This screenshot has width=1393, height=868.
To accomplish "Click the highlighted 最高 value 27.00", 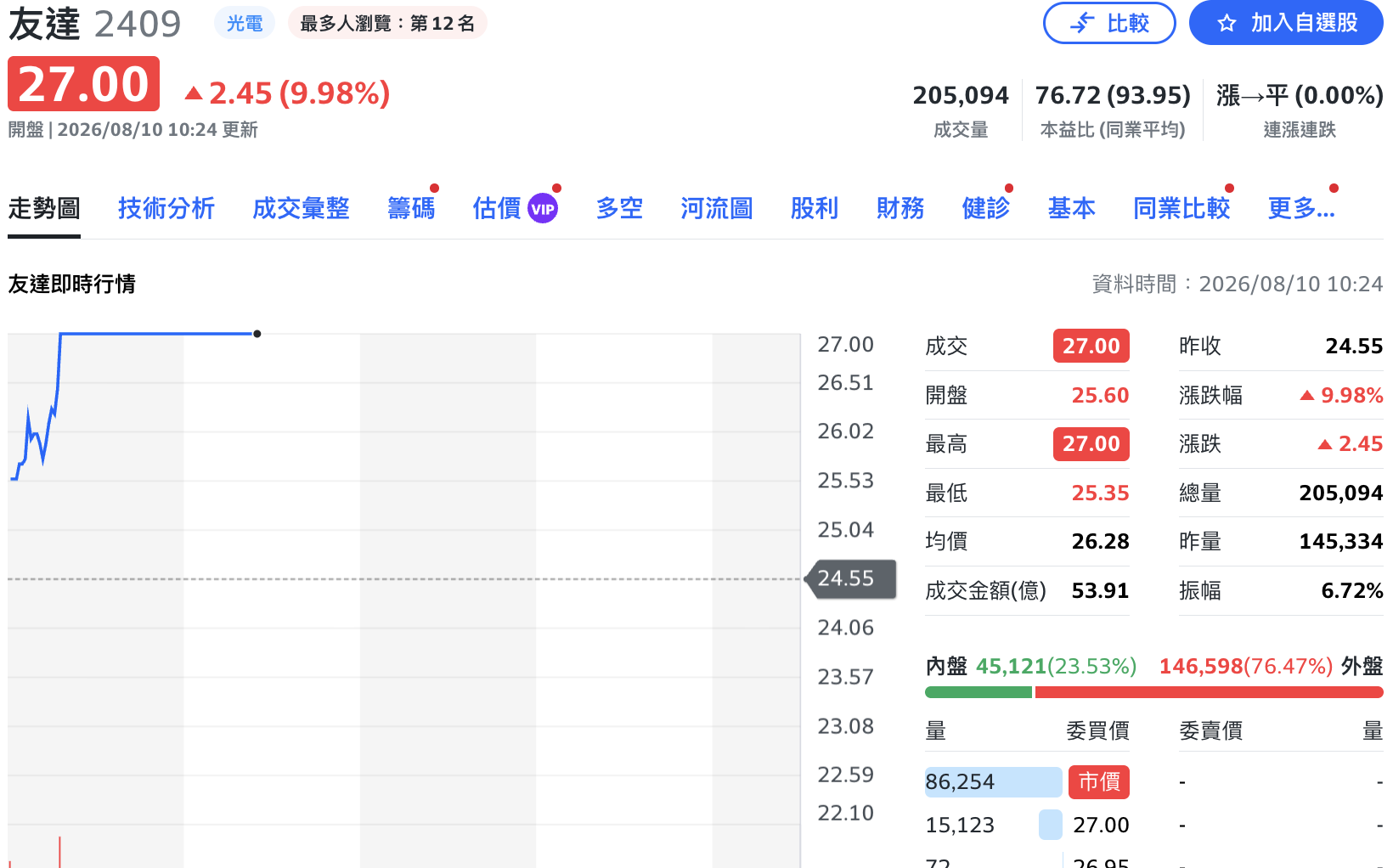I will click(x=1091, y=443).
